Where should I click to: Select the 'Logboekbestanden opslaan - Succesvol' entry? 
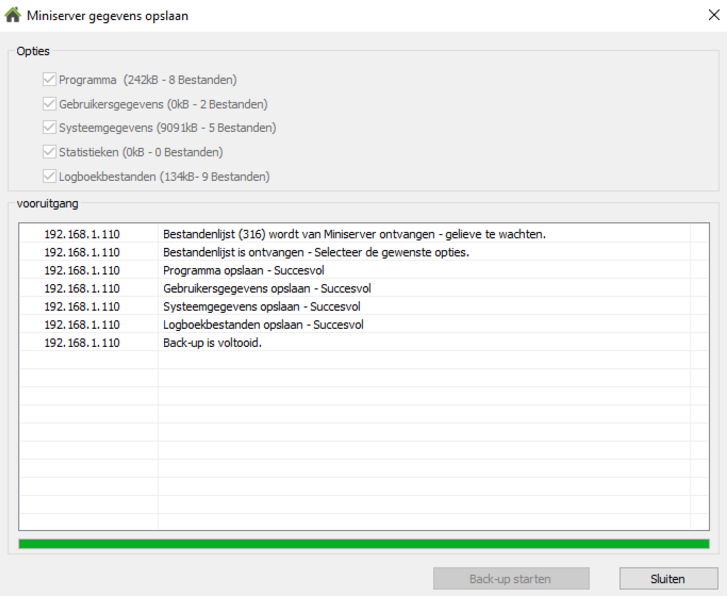tap(263, 324)
